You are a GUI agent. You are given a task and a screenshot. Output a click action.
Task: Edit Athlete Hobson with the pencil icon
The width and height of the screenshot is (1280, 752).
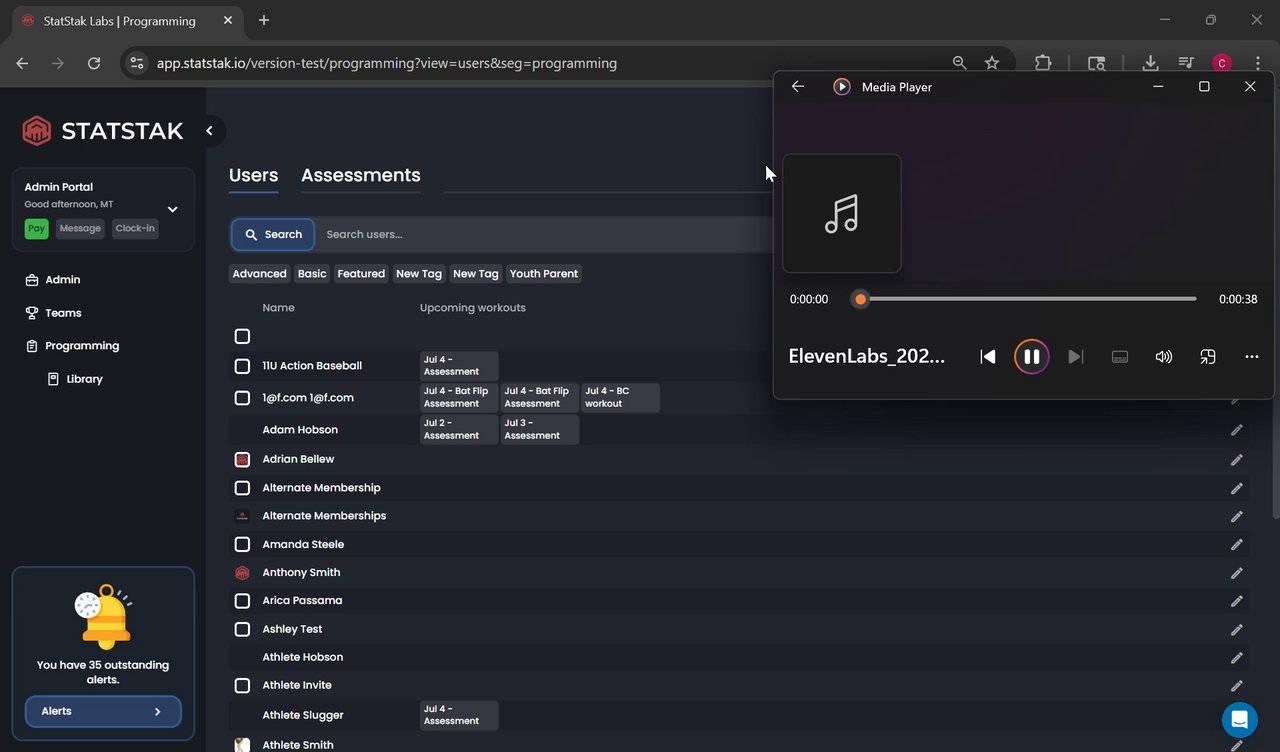tap(1237, 658)
